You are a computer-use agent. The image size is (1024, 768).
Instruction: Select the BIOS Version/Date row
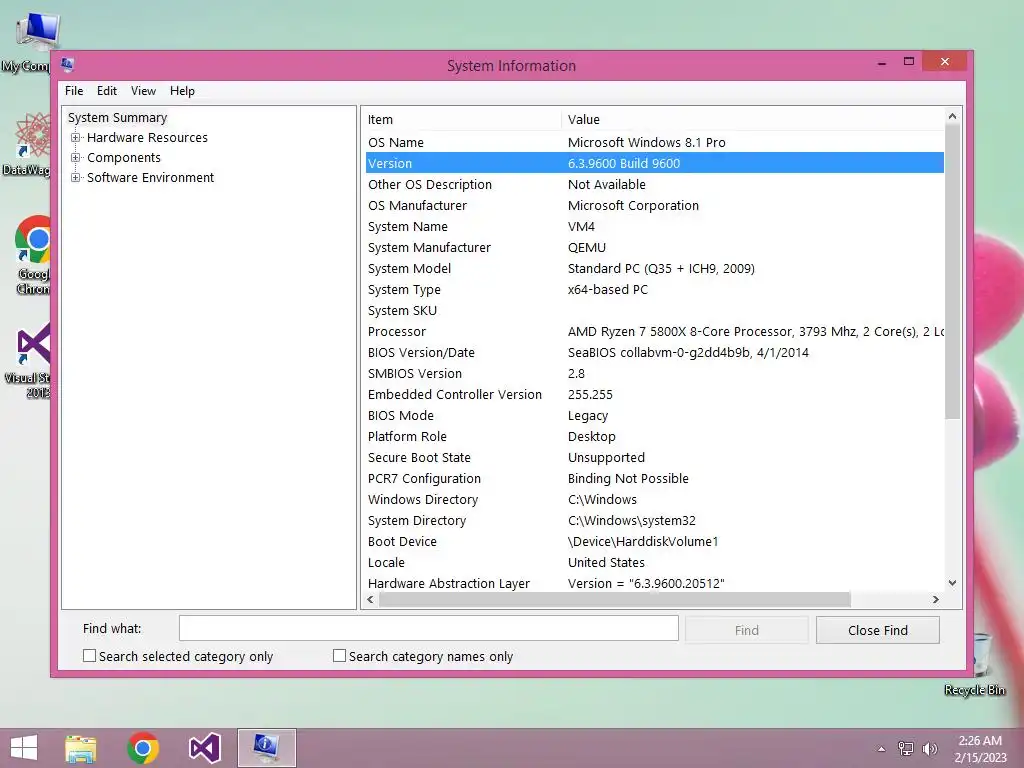click(654, 353)
